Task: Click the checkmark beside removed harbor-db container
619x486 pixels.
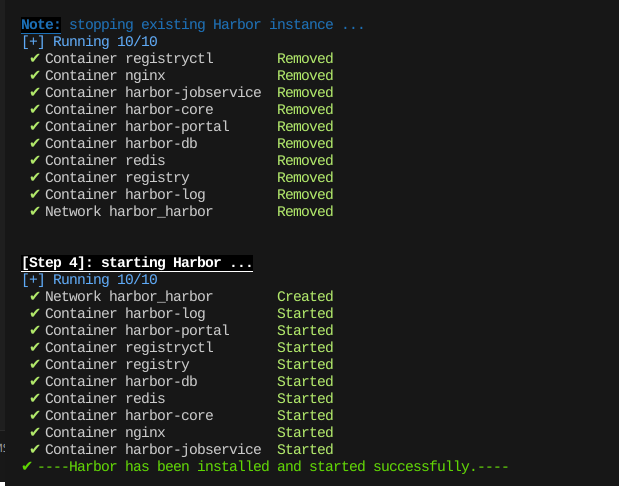Action: click(35, 144)
